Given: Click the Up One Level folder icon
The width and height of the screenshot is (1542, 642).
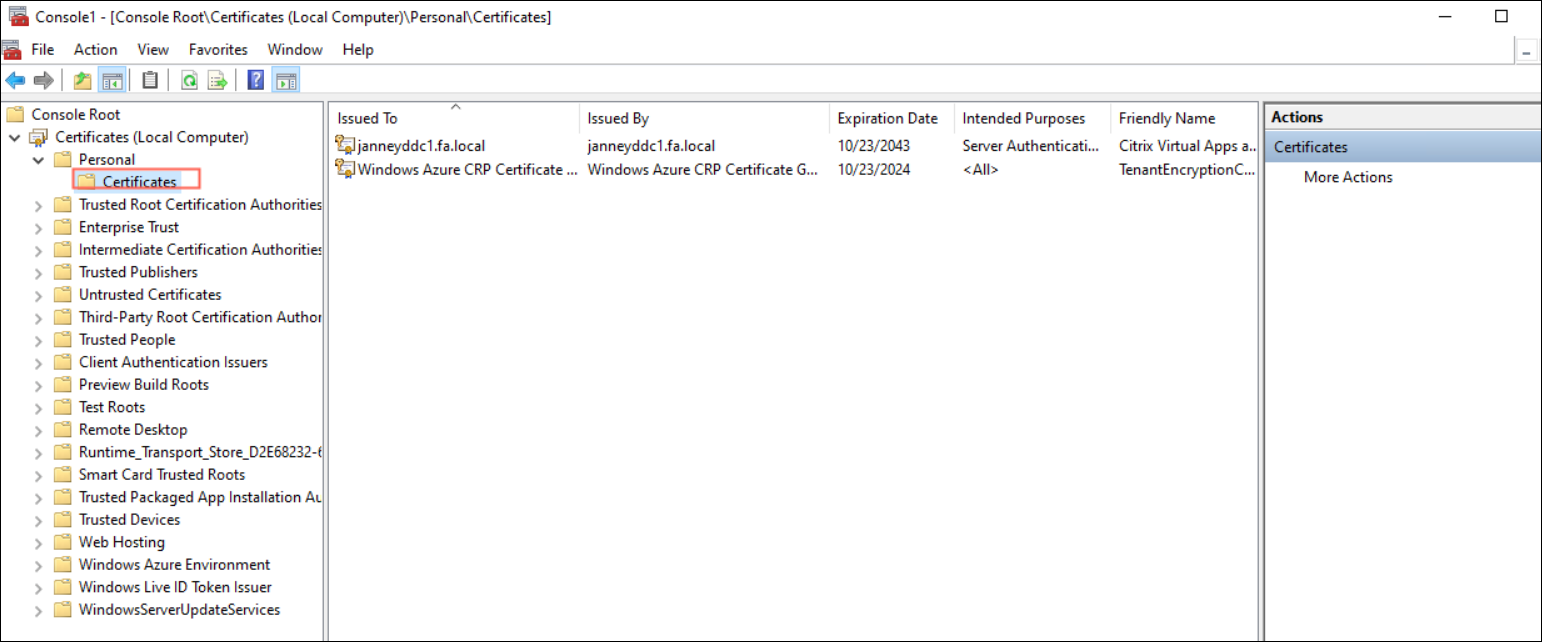Looking at the screenshot, I should (x=83, y=81).
